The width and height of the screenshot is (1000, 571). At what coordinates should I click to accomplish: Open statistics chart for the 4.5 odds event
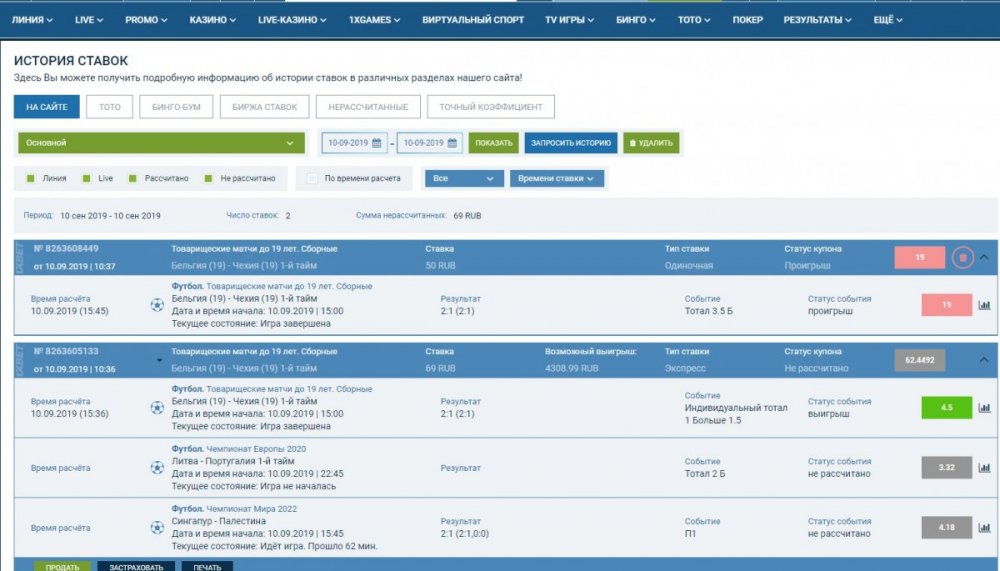pos(984,408)
